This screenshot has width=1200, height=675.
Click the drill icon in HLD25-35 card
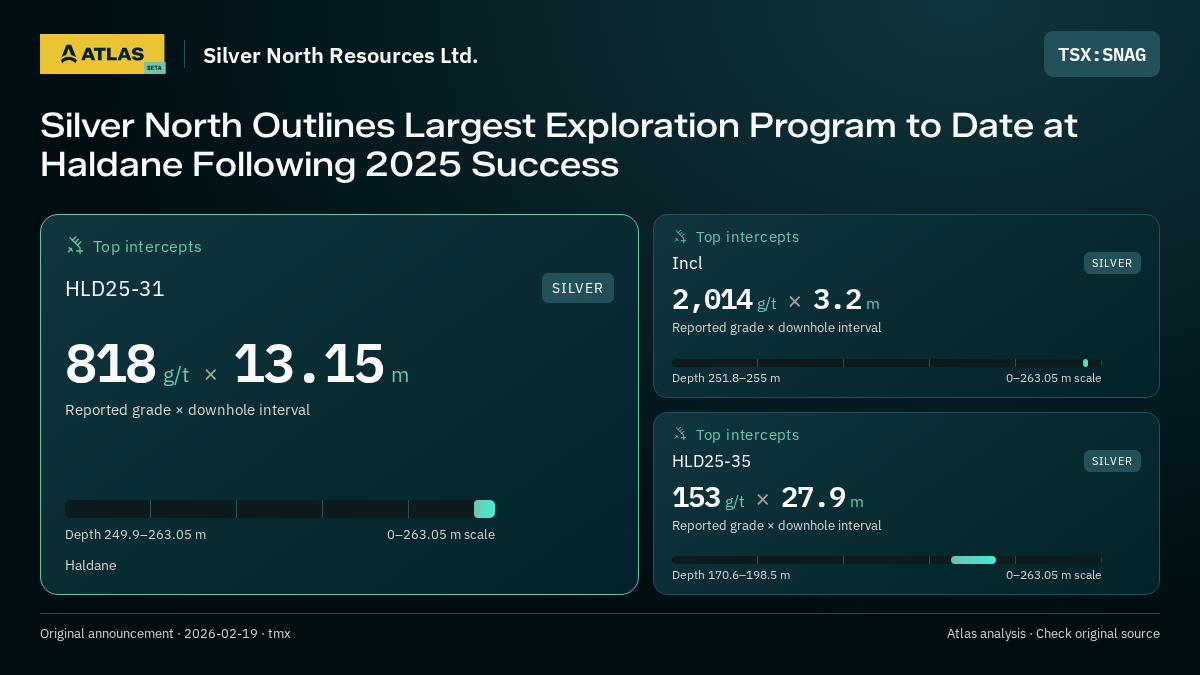pyautogui.click(x=680, y=434)
